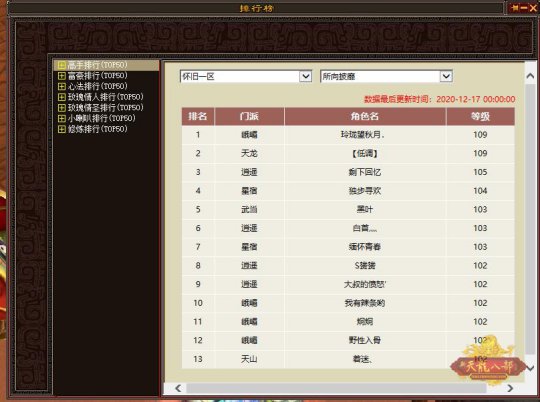Click character name 玲珑望秋月.
This screenshot has width=540, height=402.
tap(363, 135)
